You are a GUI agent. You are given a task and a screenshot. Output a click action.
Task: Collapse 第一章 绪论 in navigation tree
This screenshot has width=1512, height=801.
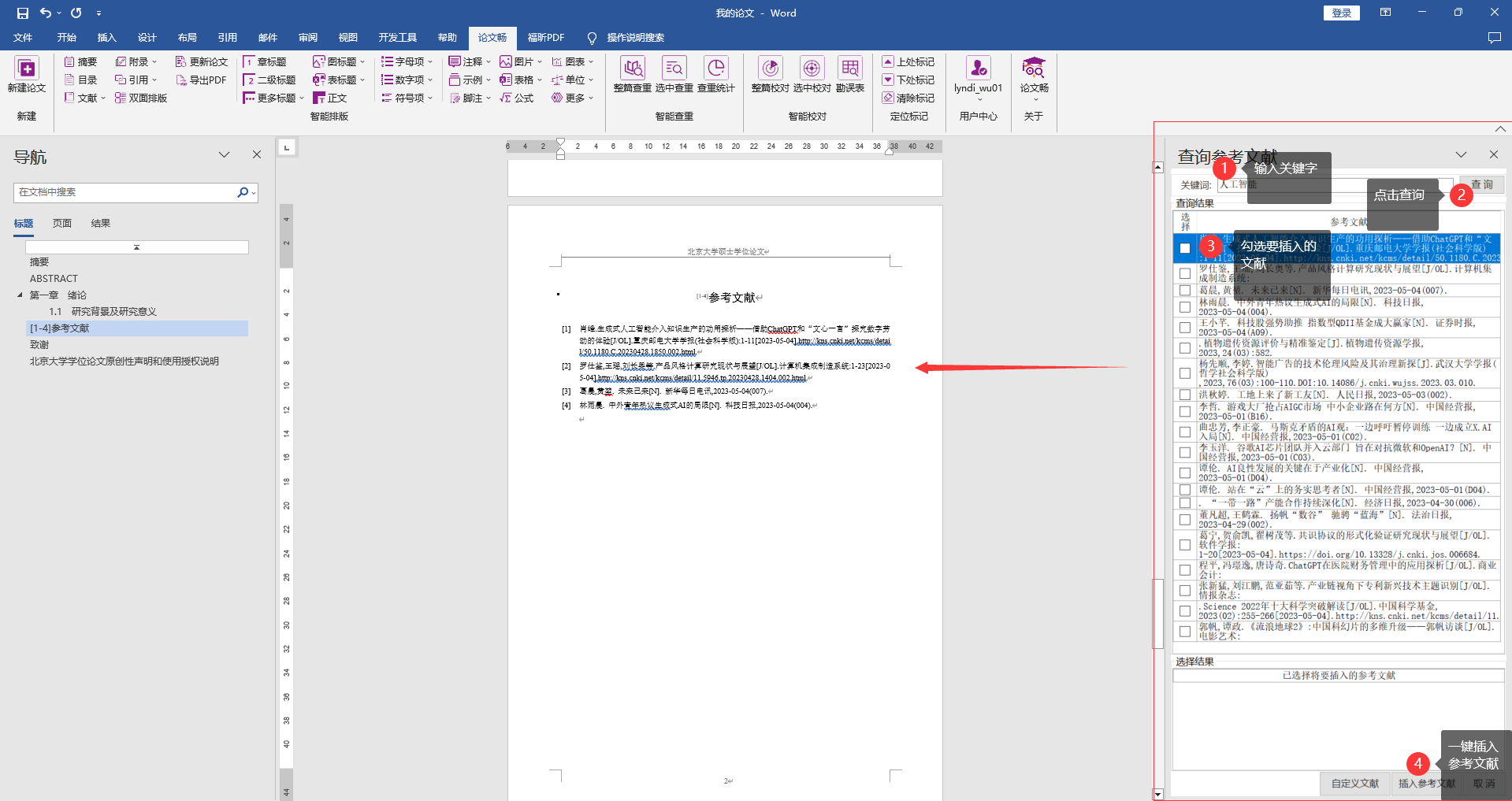20,295
